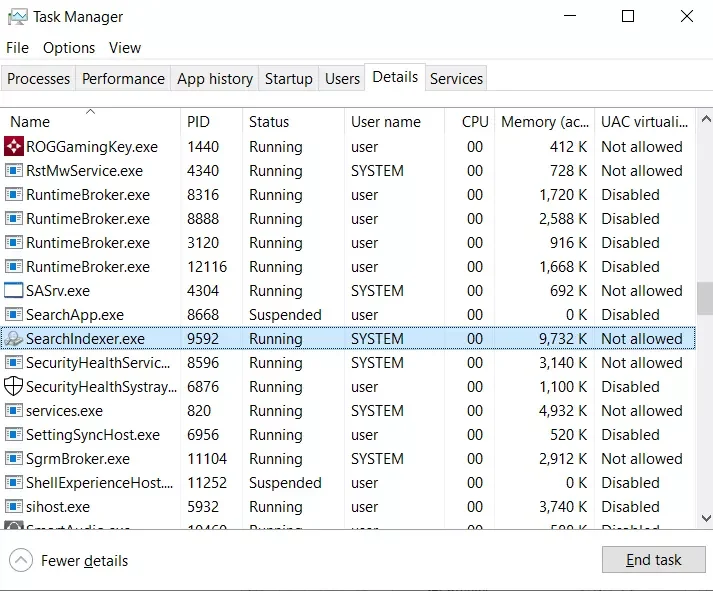This screenshot has height=591, width=713.
Task: Click memory value 9,732 K
Action: (x=563, y=339)
